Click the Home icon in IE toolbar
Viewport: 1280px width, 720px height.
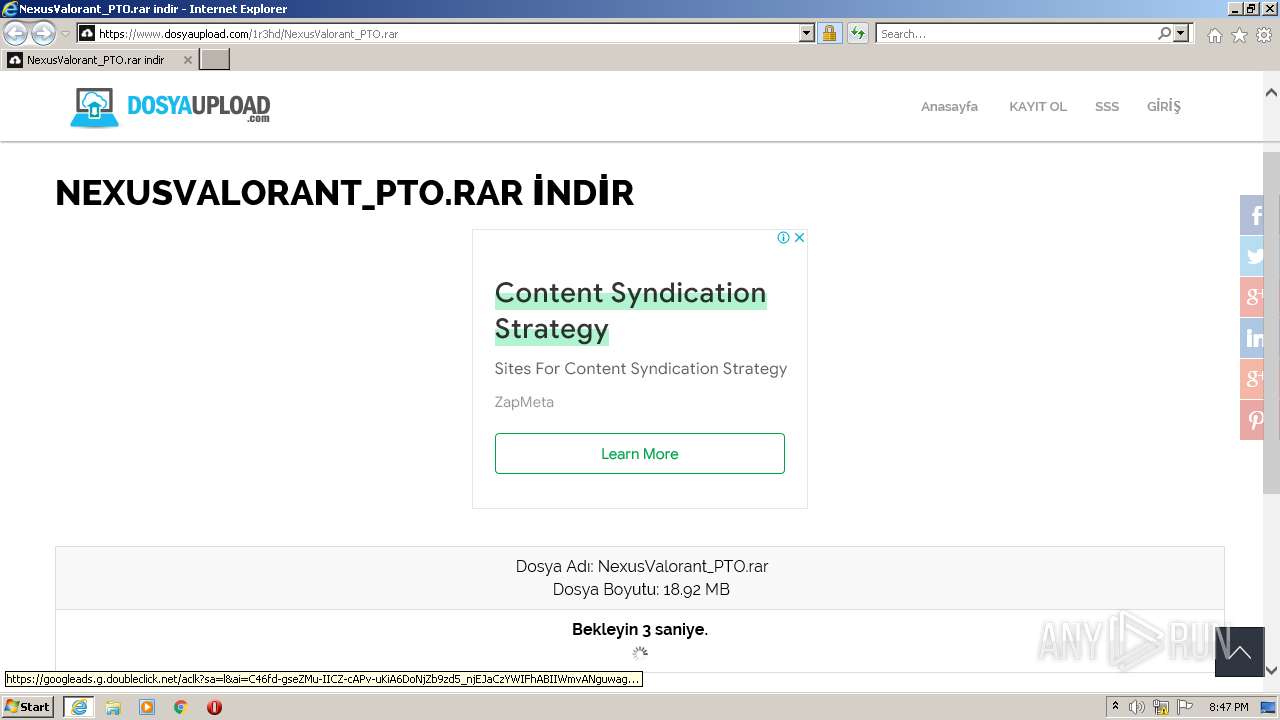[1214, 35]
